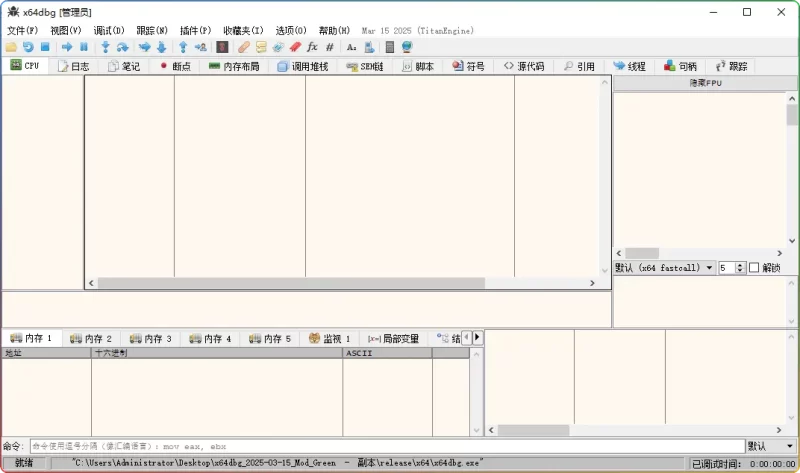The height and width of the screenshot is (473, 800).
Task: Click the command input field
Action: pos(388,446)
